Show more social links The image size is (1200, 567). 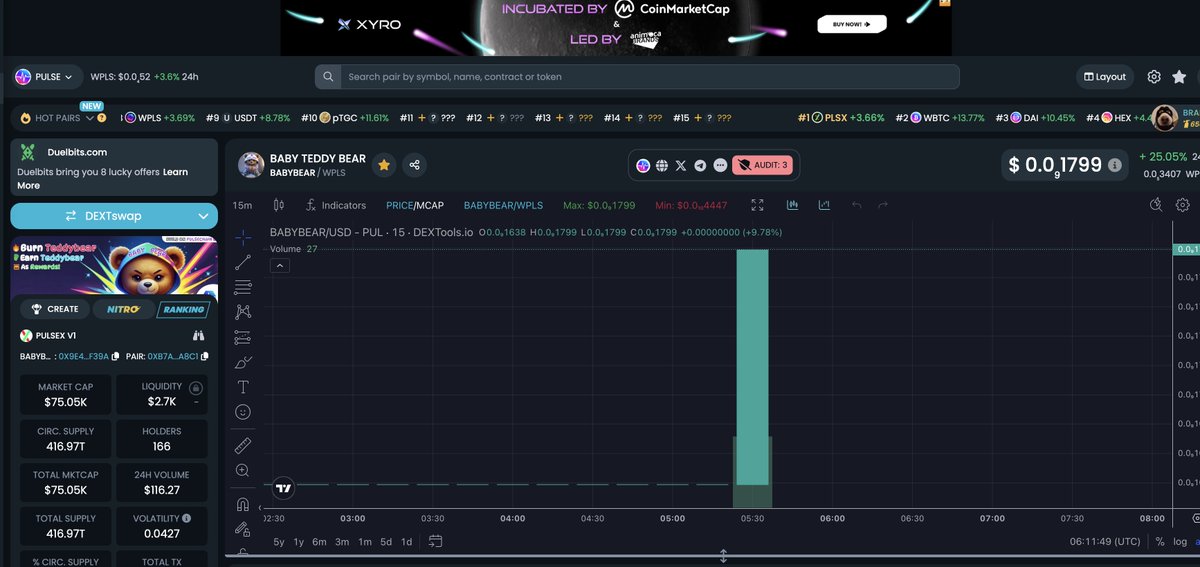point(719,165)
